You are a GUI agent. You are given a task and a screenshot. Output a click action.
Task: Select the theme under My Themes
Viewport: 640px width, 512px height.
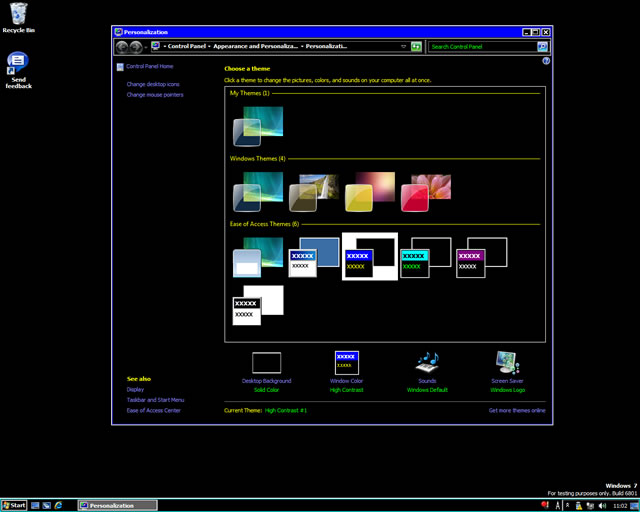(x=258, y=126)
